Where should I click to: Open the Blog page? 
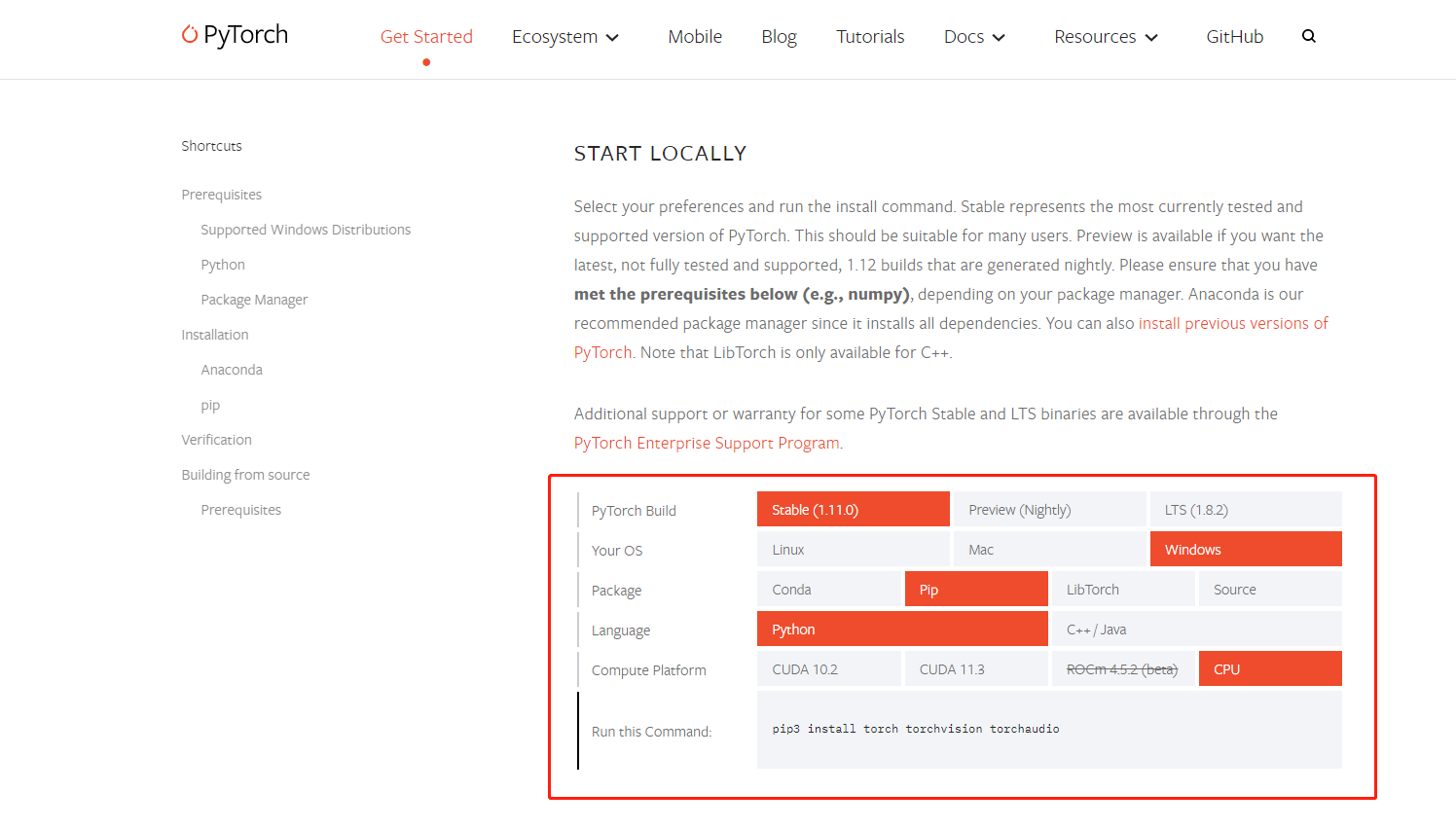tap(779, 37)
